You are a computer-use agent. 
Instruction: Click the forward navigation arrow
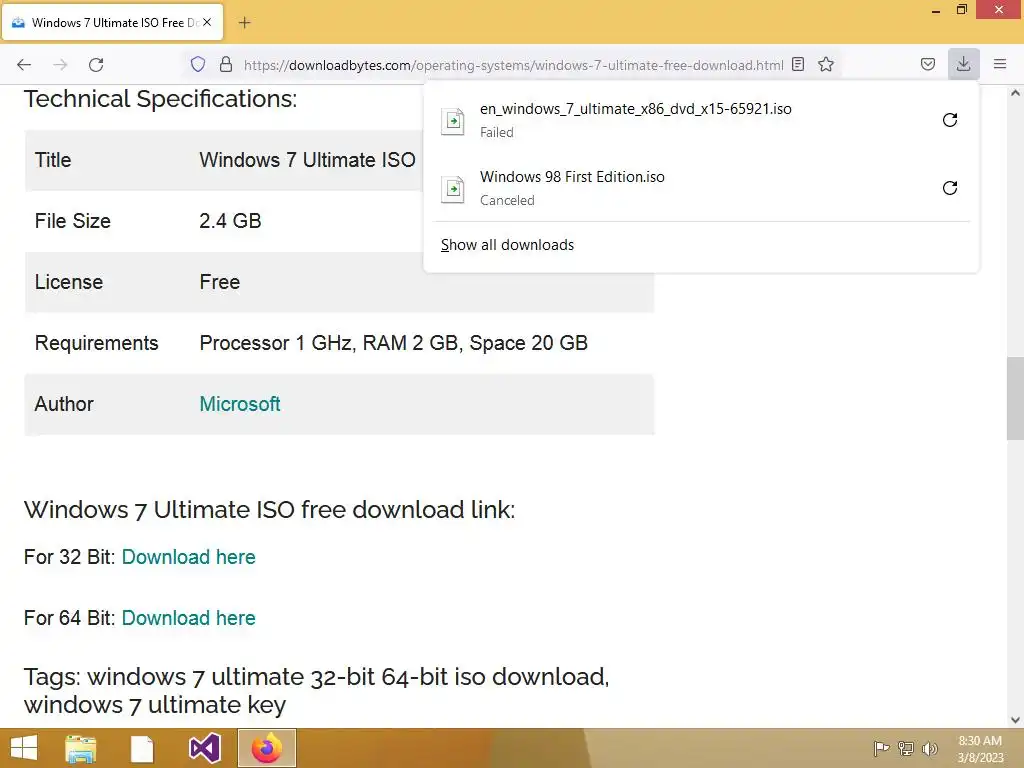click(x=60, y=65)
